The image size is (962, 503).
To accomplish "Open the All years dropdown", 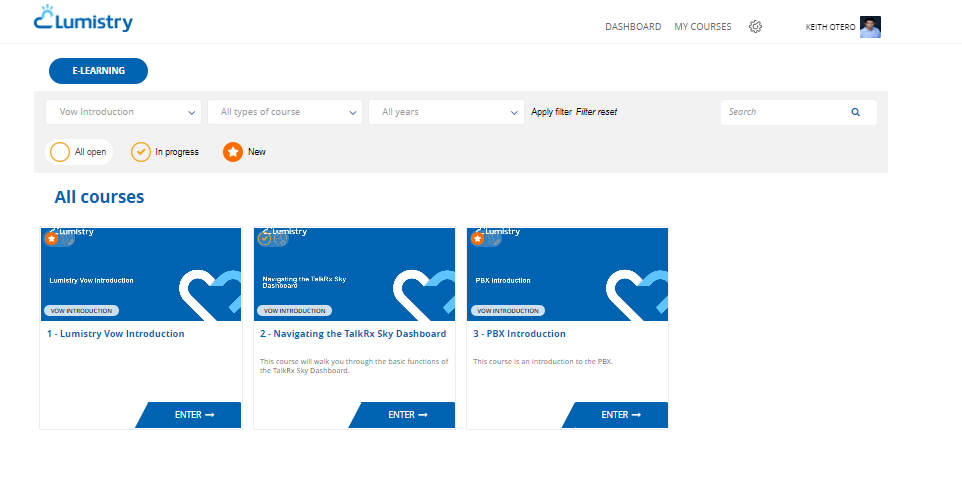I will pos(446,112).
